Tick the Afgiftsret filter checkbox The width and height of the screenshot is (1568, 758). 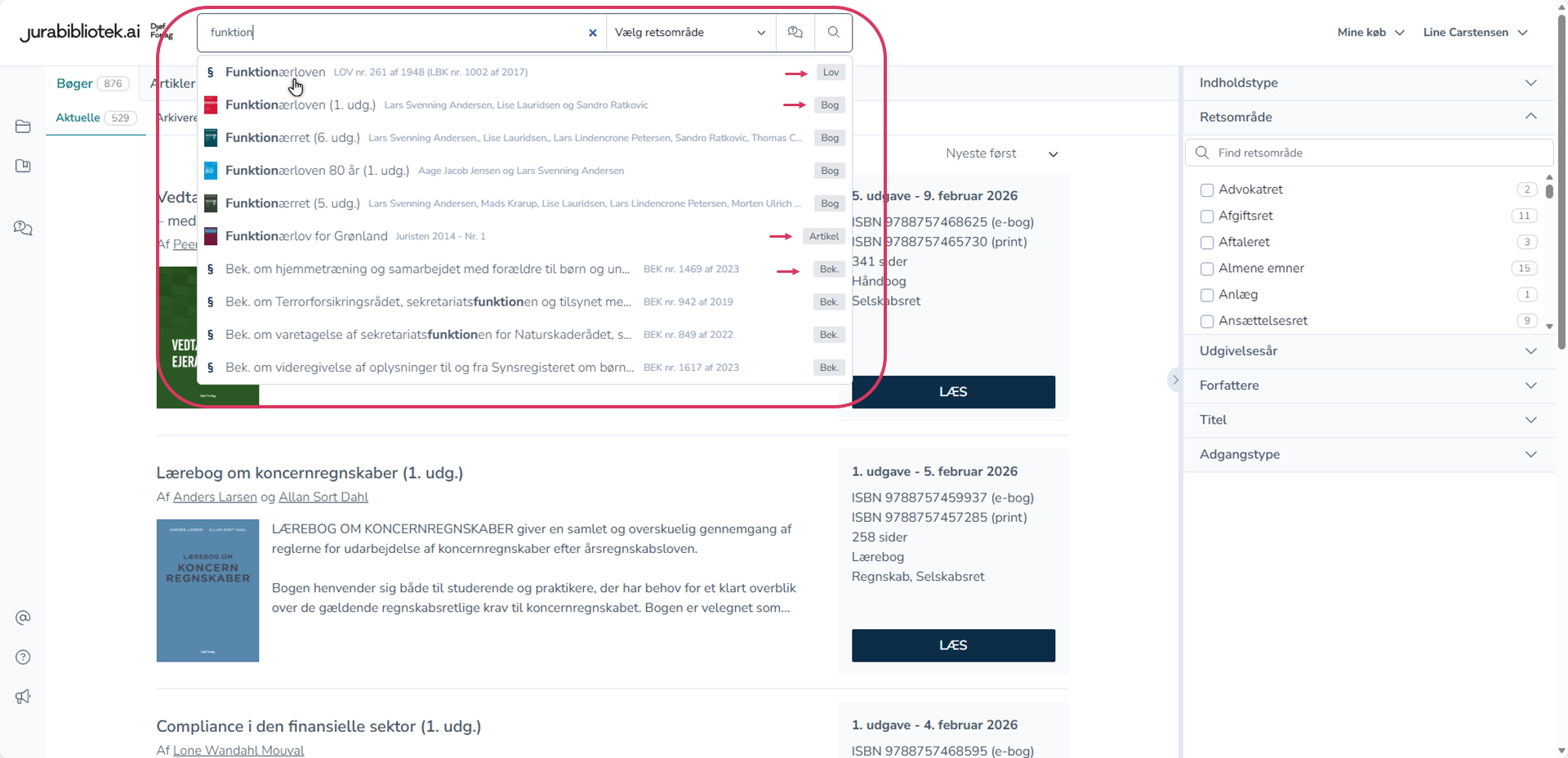pyautogui.click(x=1207, y=216)
